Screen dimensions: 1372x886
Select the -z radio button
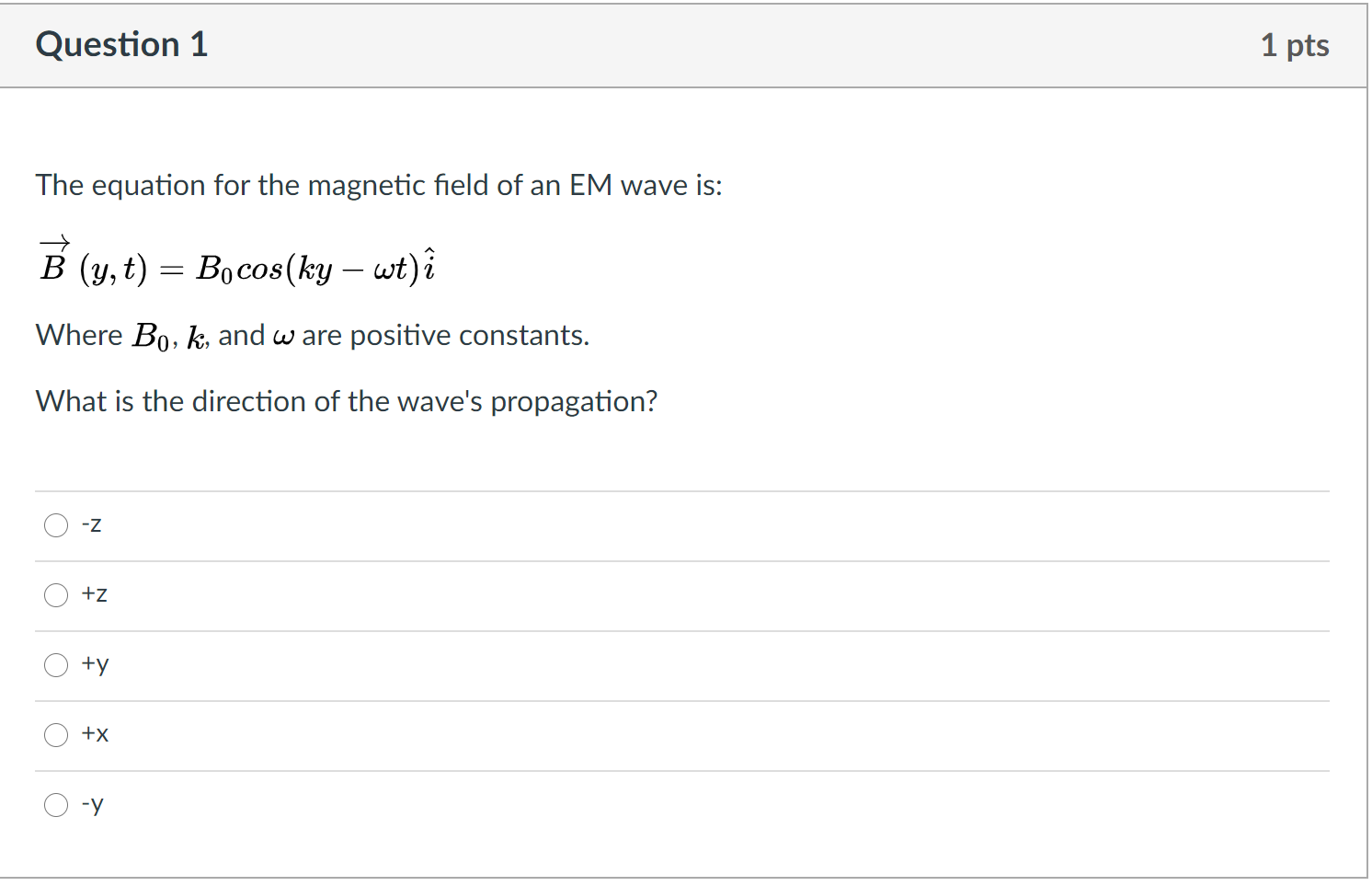point(56,525)
